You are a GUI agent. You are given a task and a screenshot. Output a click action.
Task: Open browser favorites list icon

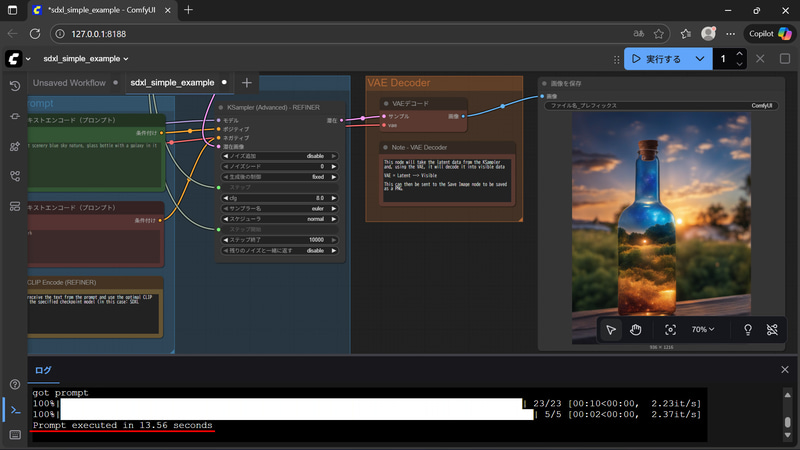pos(685,34)
